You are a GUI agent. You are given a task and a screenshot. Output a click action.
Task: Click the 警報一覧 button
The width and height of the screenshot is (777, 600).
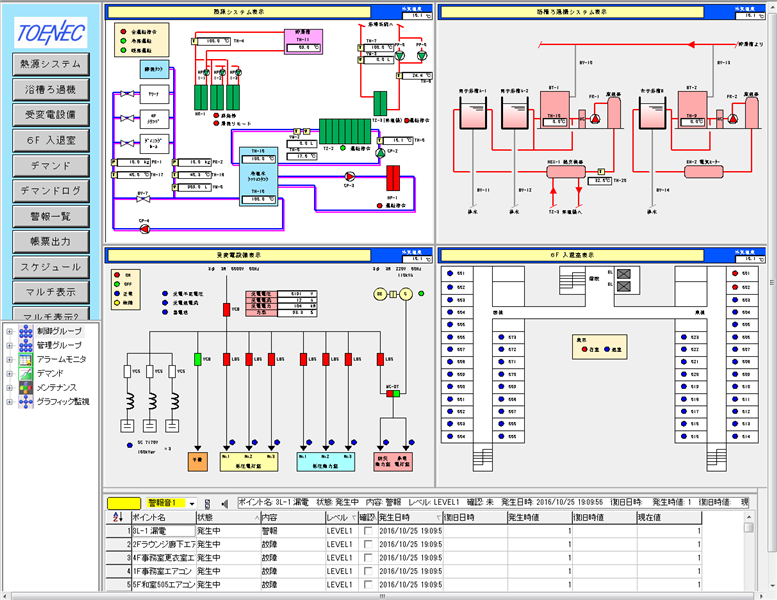[51, 217]
